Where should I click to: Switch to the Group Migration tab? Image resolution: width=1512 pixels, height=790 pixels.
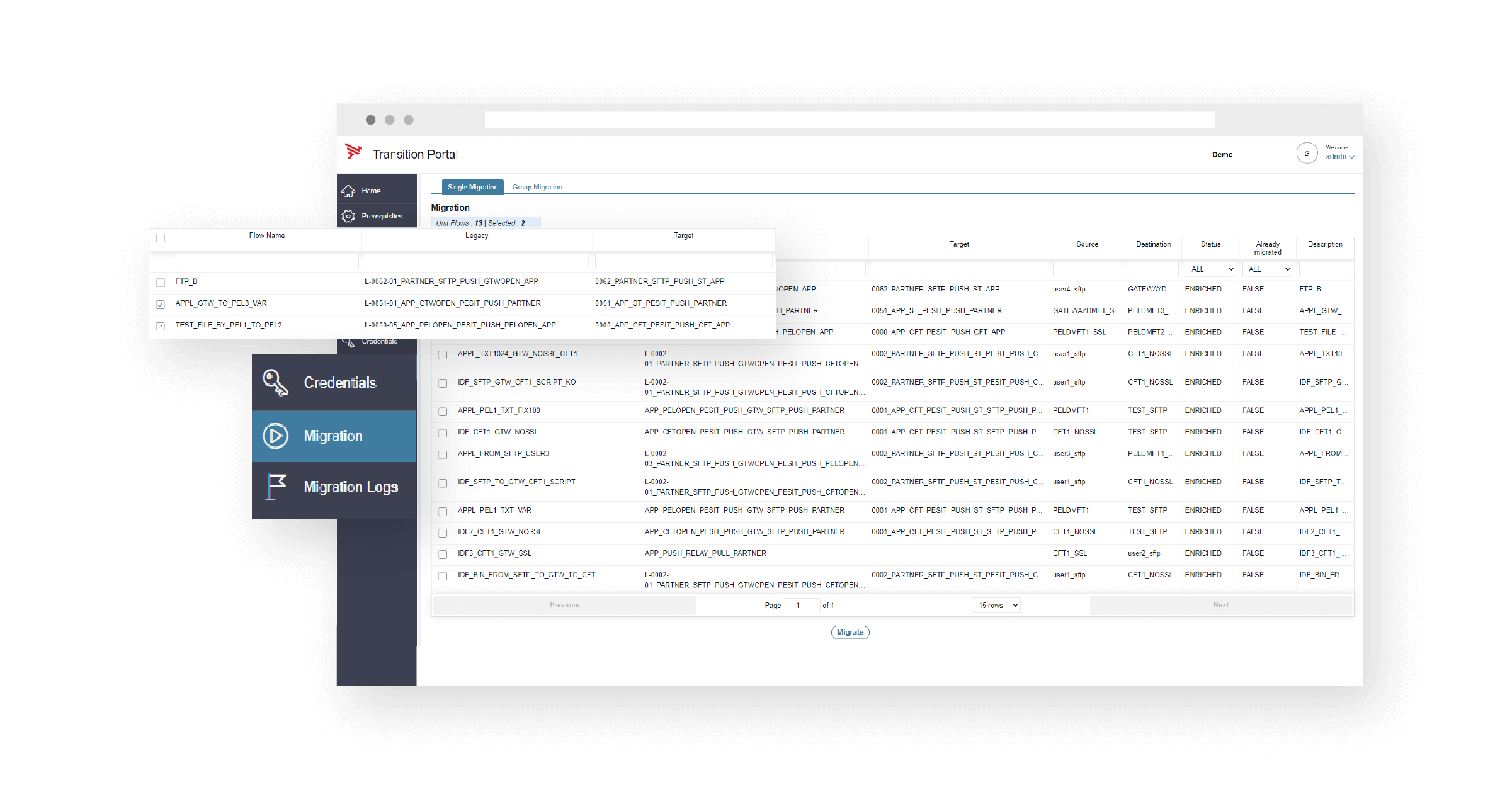[x=537, y=187]
